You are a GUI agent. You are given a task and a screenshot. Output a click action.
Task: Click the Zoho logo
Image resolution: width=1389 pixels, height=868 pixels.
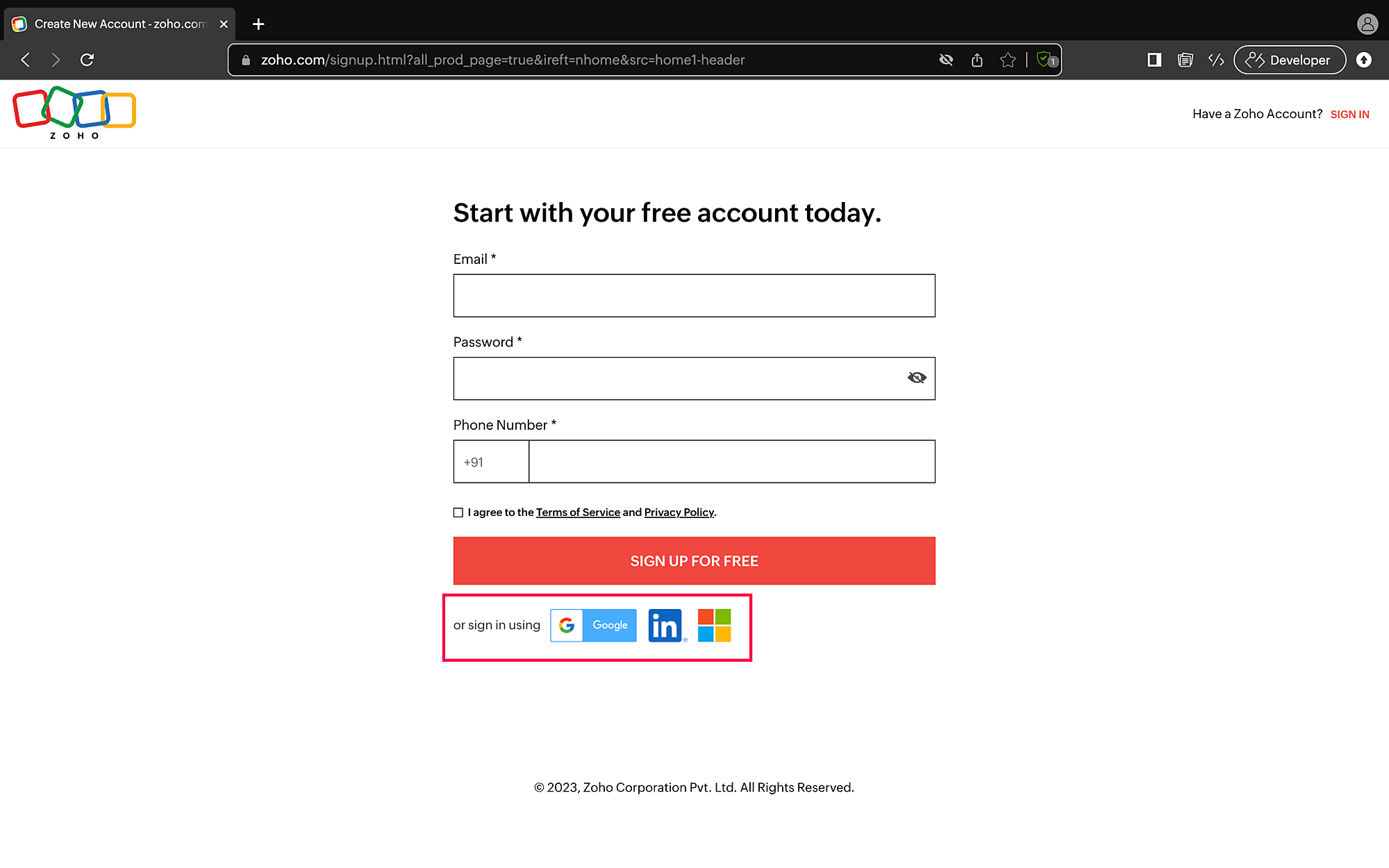tap(74, 113)
